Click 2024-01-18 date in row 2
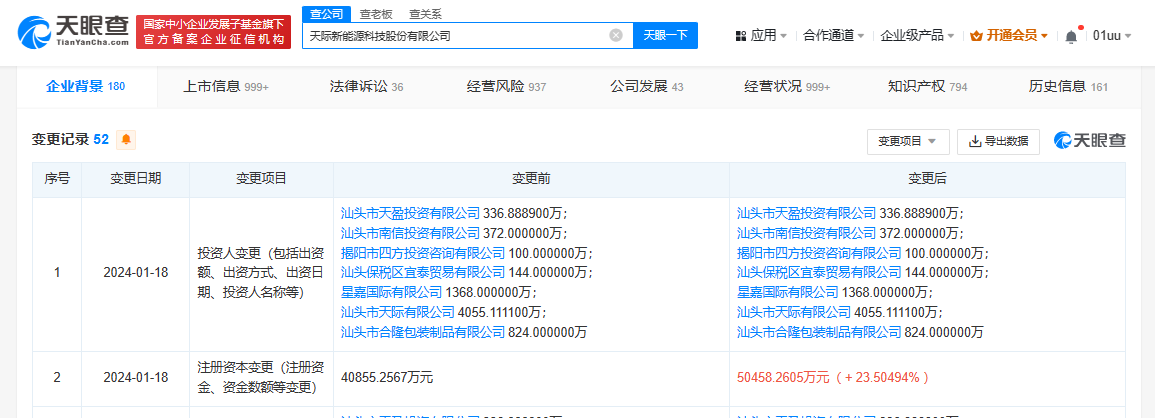The width and height of the screenshot is (1155, 418). coord(136,378)
